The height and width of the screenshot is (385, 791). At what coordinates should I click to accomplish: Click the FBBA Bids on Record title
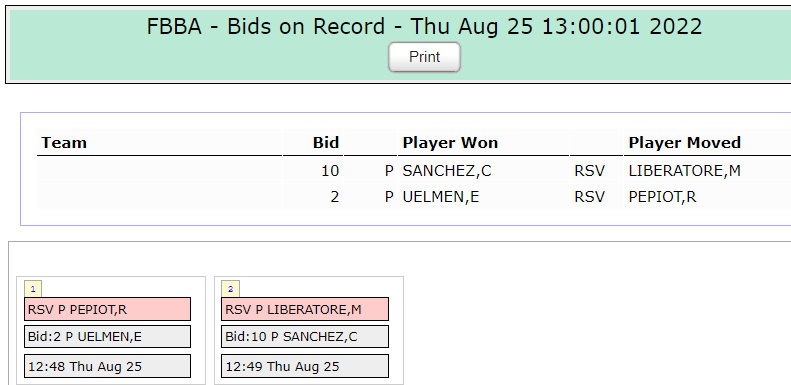point(424,26)
